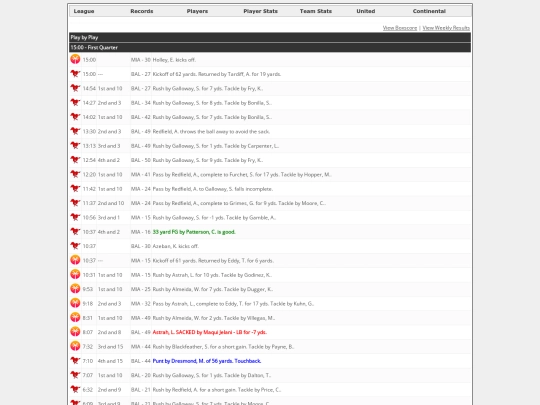This screenshot has height=405, width=540.
Task: Click team icon on the 14:02 row
Action: pos(75,117)
